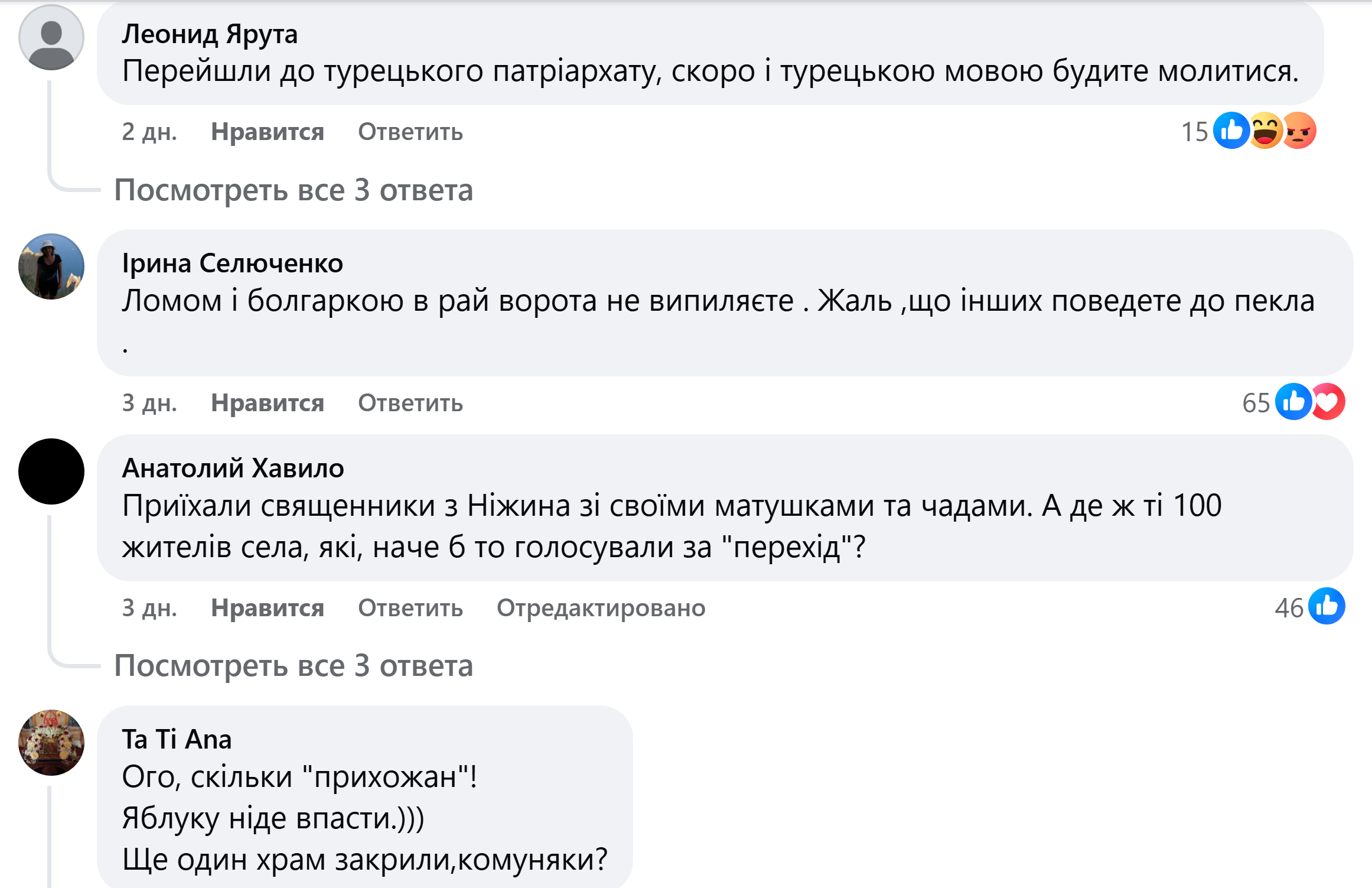The height and width of the screenshot is (888, 1372).
Task: Reply to Ірина Селюченко's comment via Ответить
Action: tap(410, 403)
